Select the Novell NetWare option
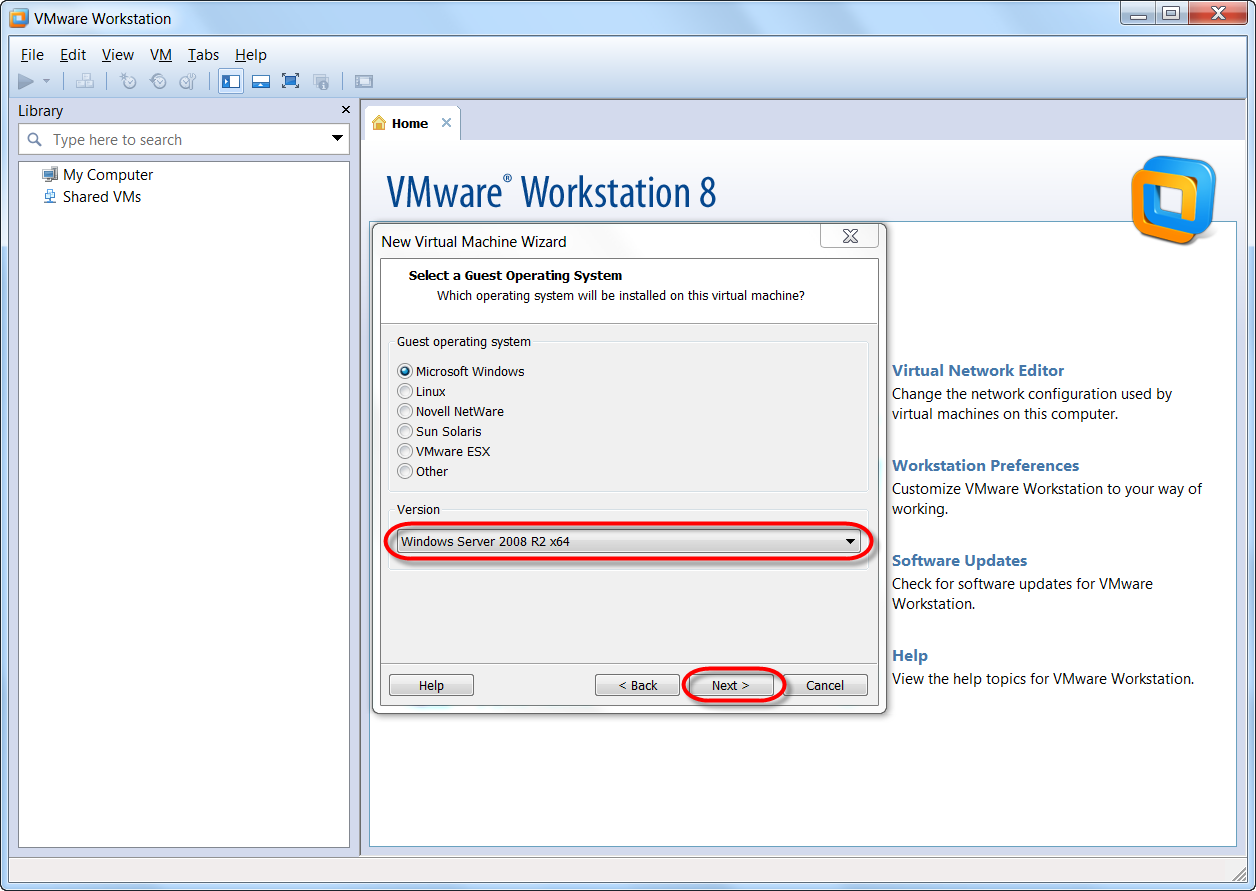The image size is (1256, 891). tap(405, 411)
